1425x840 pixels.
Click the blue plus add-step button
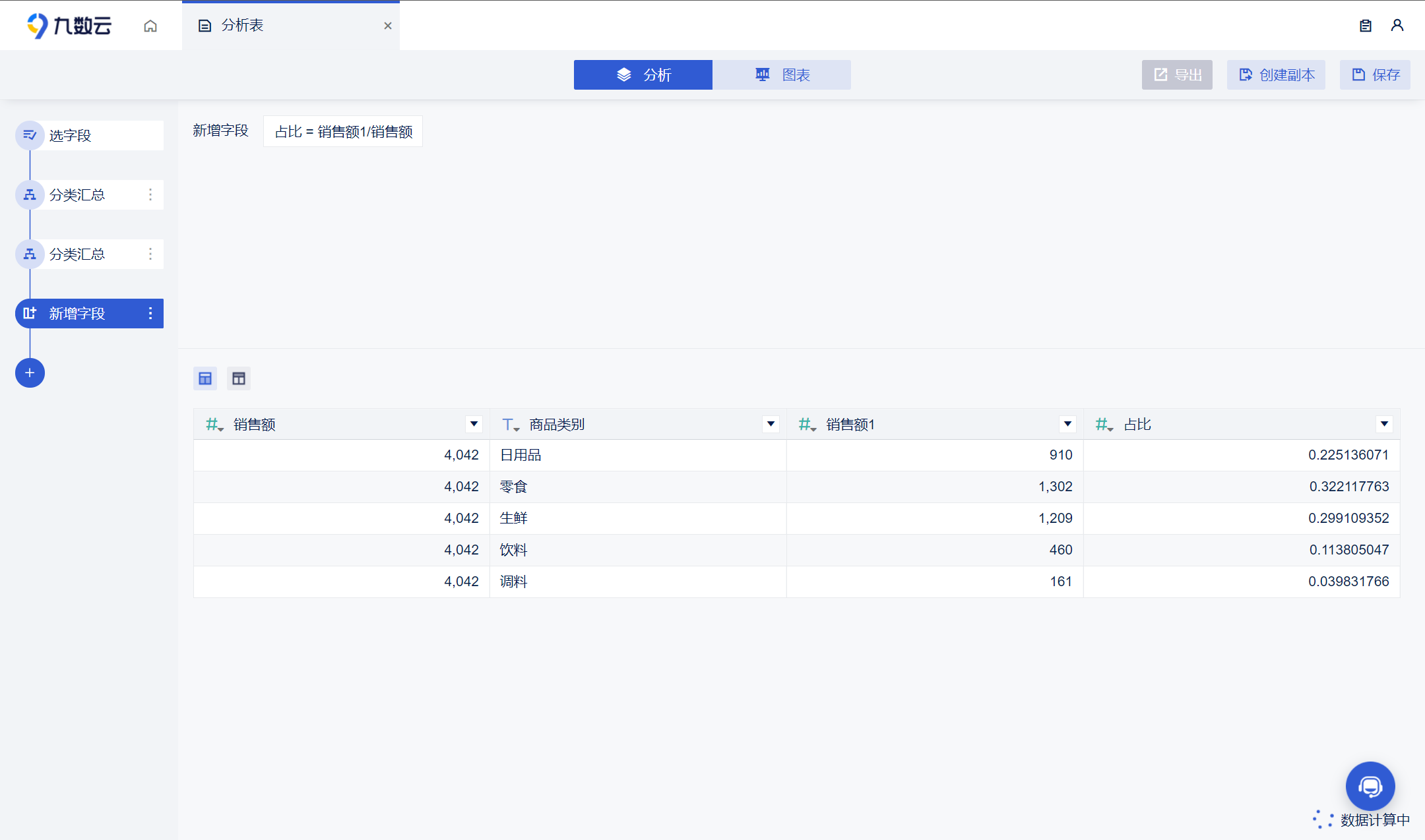[30, 373]
